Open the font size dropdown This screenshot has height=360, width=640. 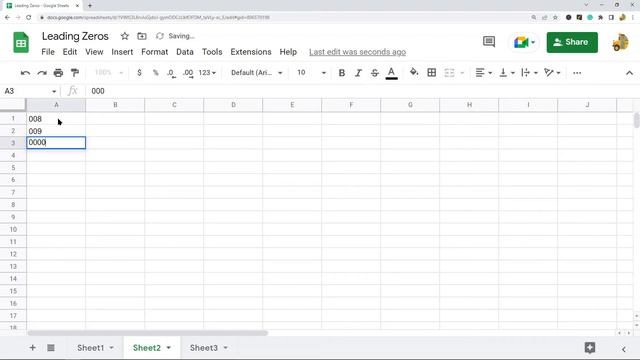(311, 73)
